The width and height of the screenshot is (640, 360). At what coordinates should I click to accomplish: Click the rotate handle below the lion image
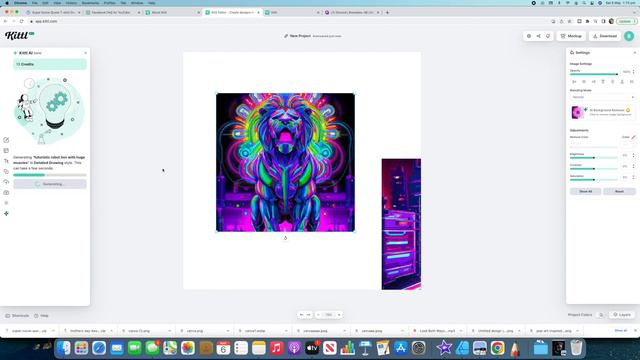285,238
